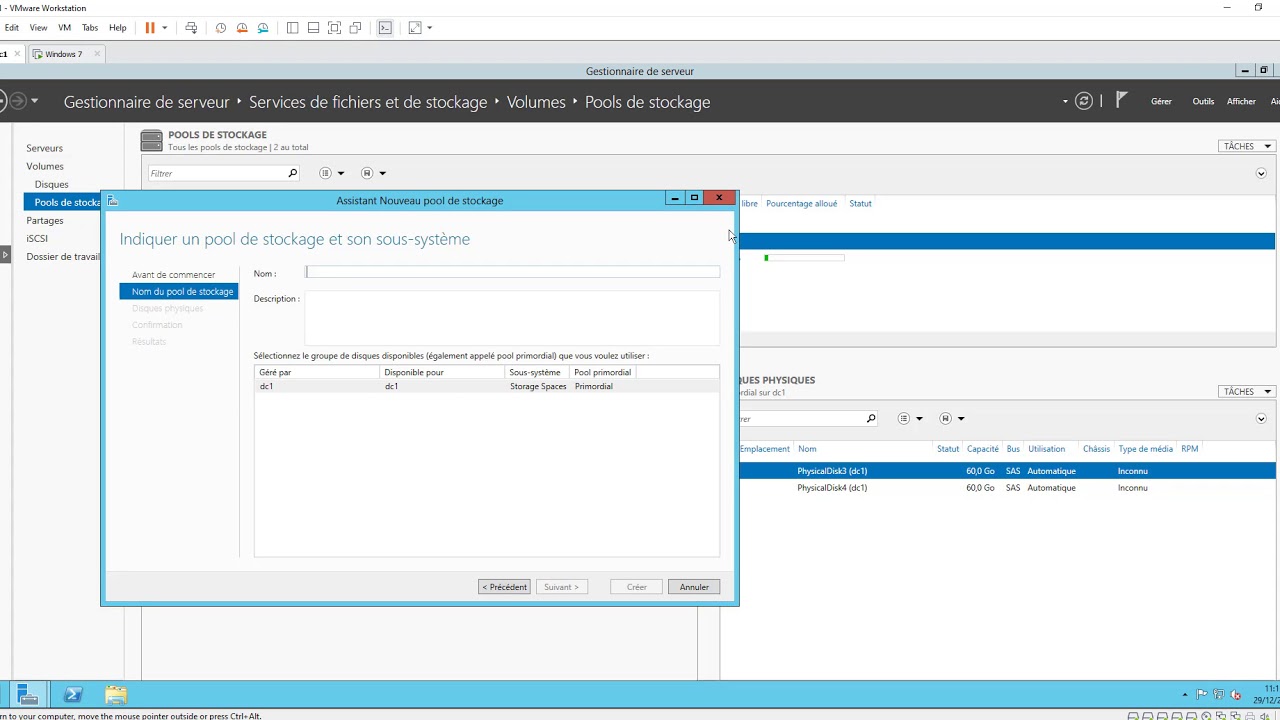
Task: Click the forward navigation arrow in Server Manager
Action: (17, 101)
